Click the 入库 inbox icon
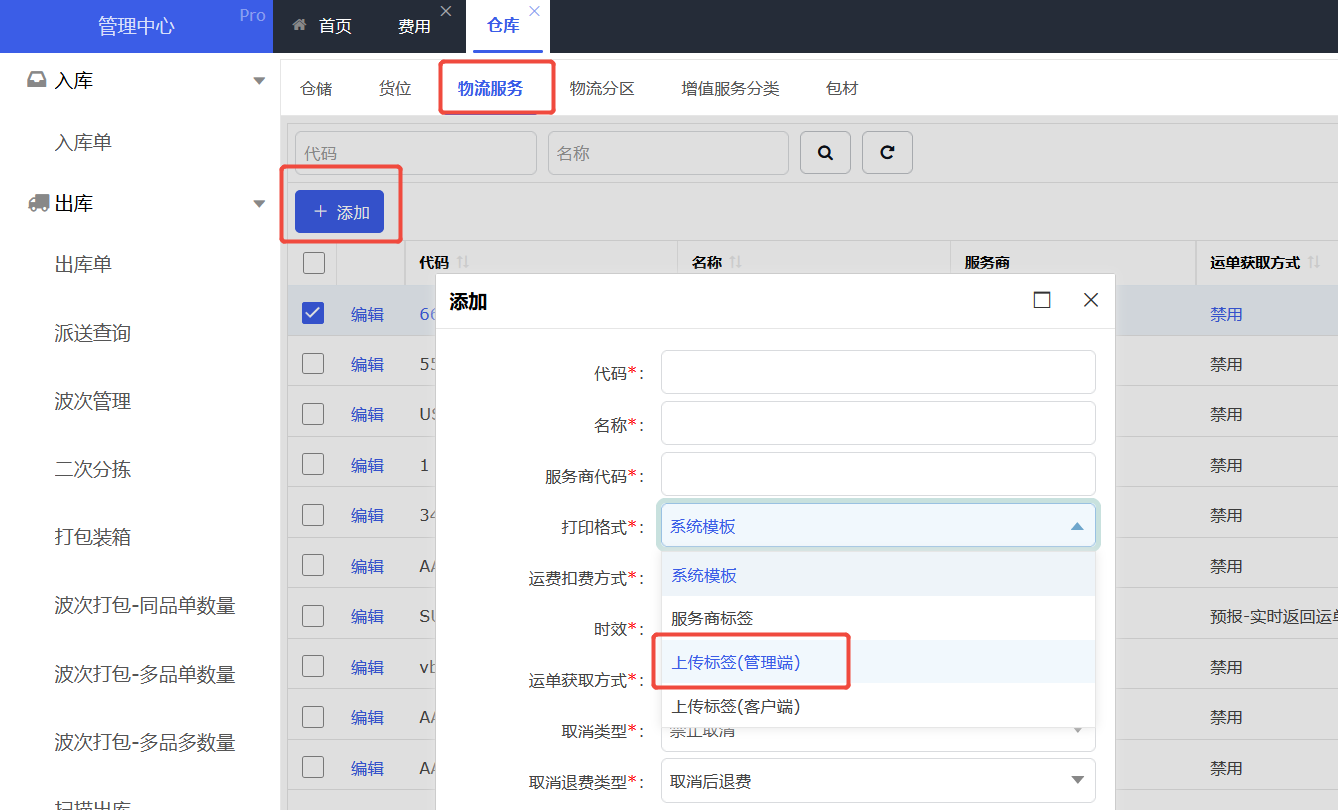The width and height of the screenshot is (1338, 810). pos(37,80)
